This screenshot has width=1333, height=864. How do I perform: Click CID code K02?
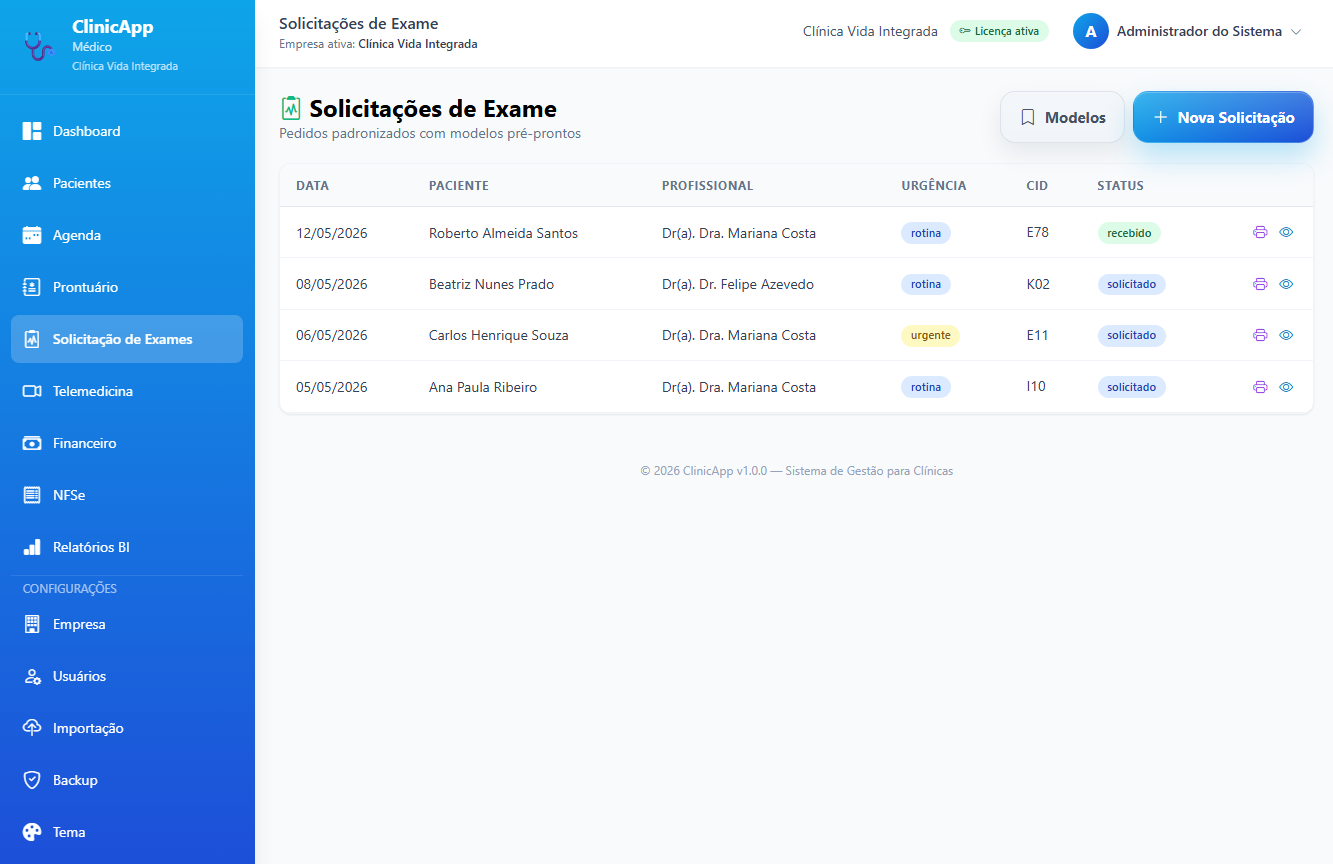1038,284
